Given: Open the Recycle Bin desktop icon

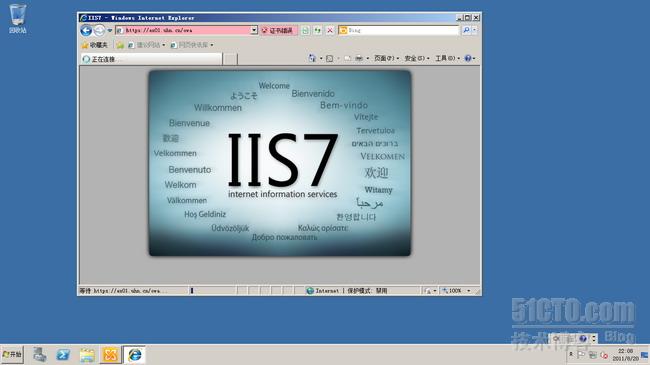Looking at the screenshot, I should [x=17, y=18].
